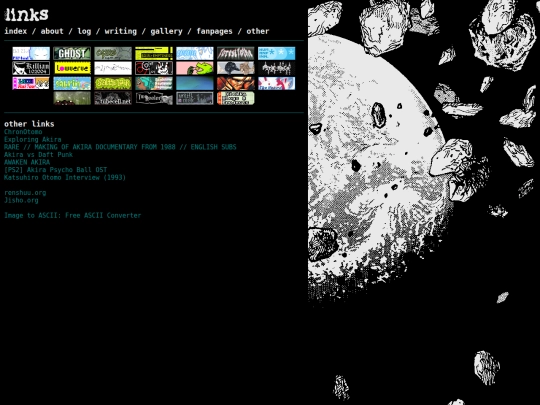This screenshot has width=540, height=405.
Task: Open the teal-haired character badge
Action: 154,83
